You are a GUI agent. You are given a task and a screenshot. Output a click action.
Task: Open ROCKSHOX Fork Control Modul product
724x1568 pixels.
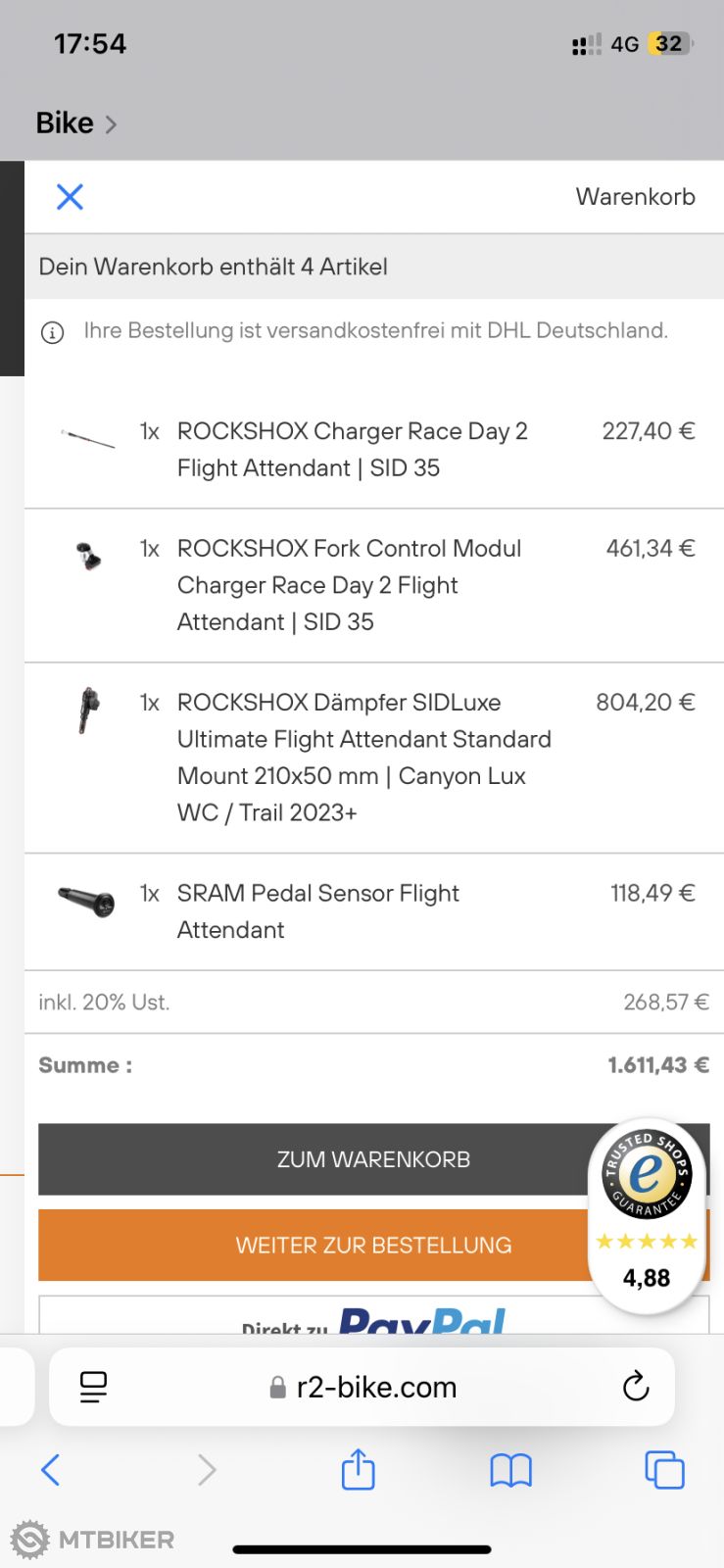click(x=349, y=584)
